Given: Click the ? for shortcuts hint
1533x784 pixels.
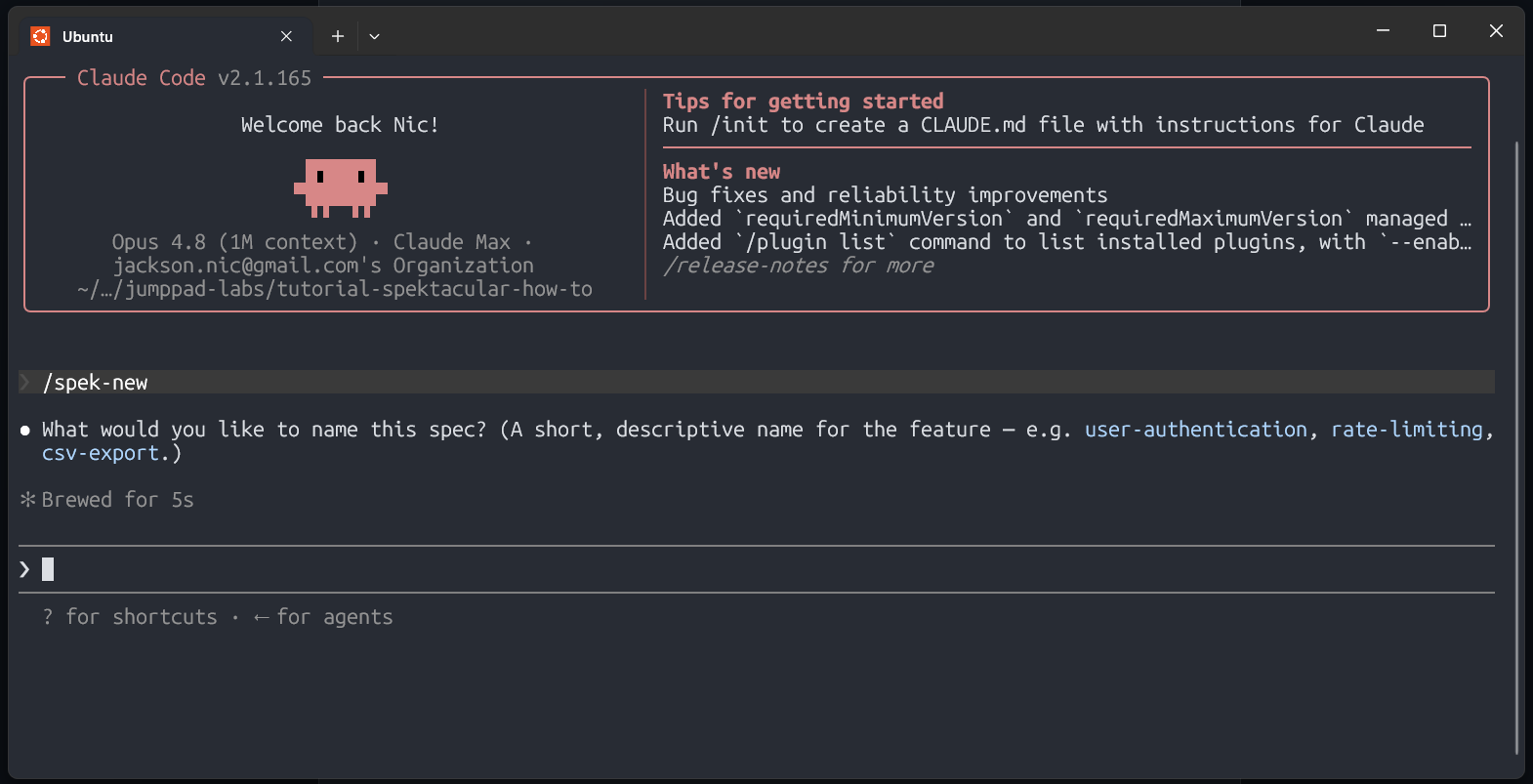Looking at the screenshot, I should coord(130,617).
